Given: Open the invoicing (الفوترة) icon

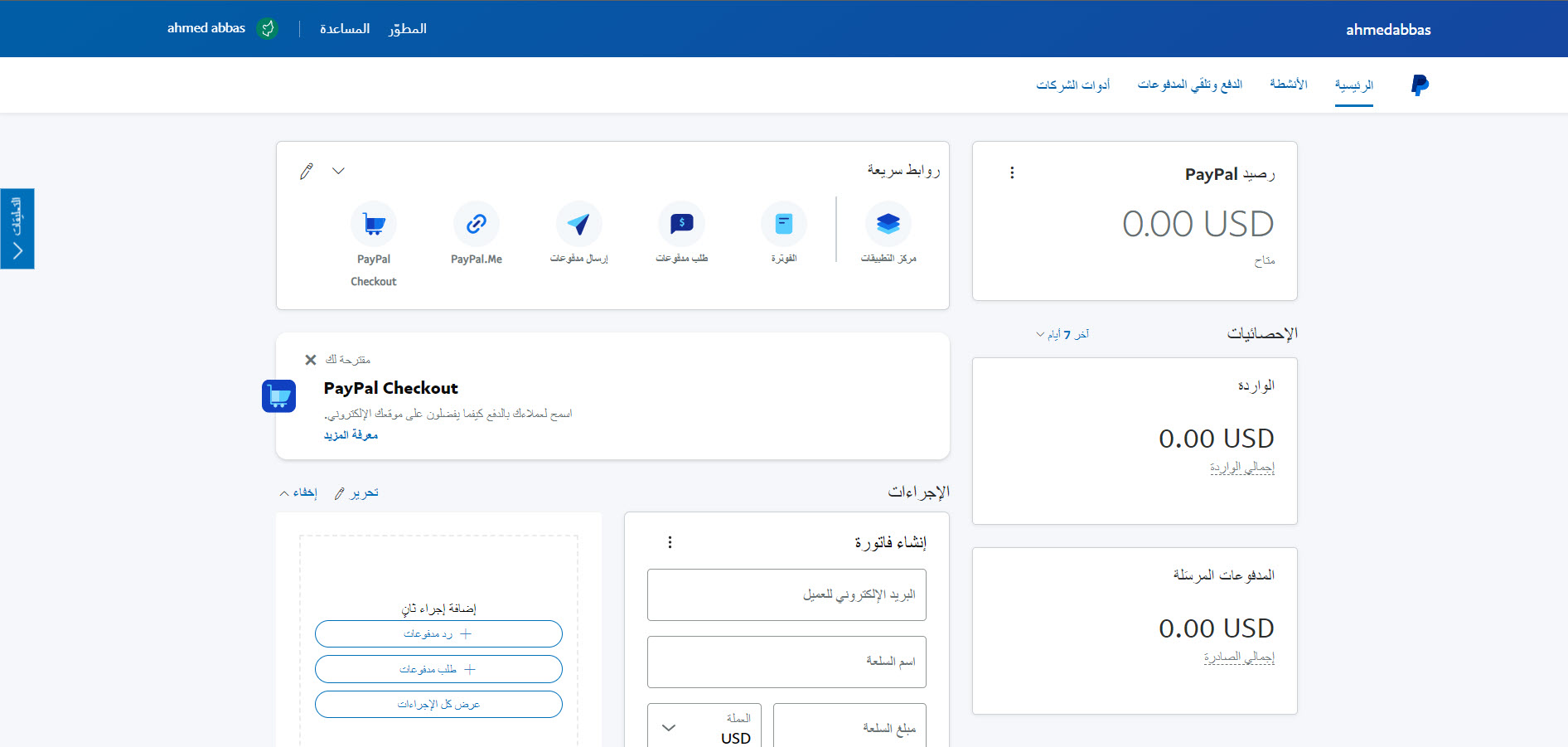Looking at the screenshot, I should click(x=784, y=224).
